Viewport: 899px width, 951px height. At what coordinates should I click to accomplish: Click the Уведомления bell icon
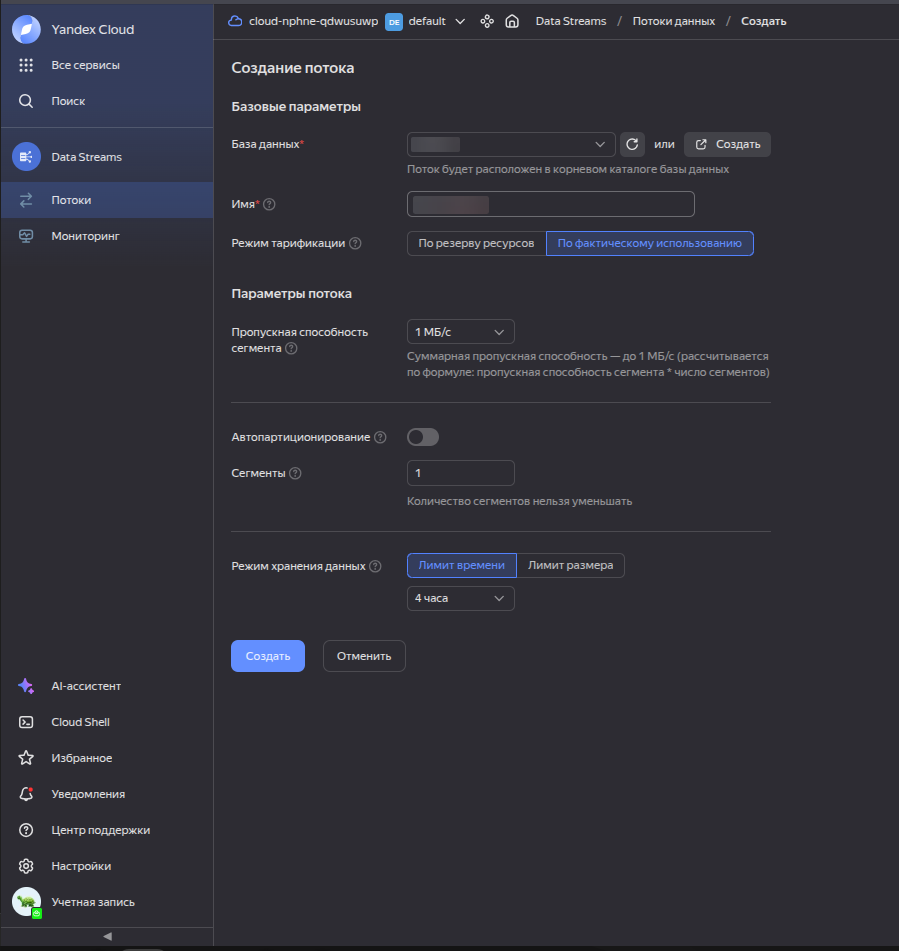pos(26,794)
